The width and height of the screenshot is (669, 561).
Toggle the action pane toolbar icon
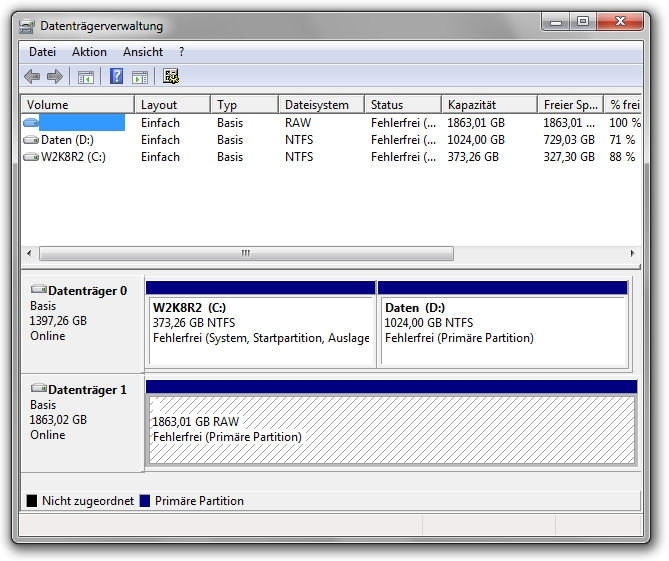[140, 76]
